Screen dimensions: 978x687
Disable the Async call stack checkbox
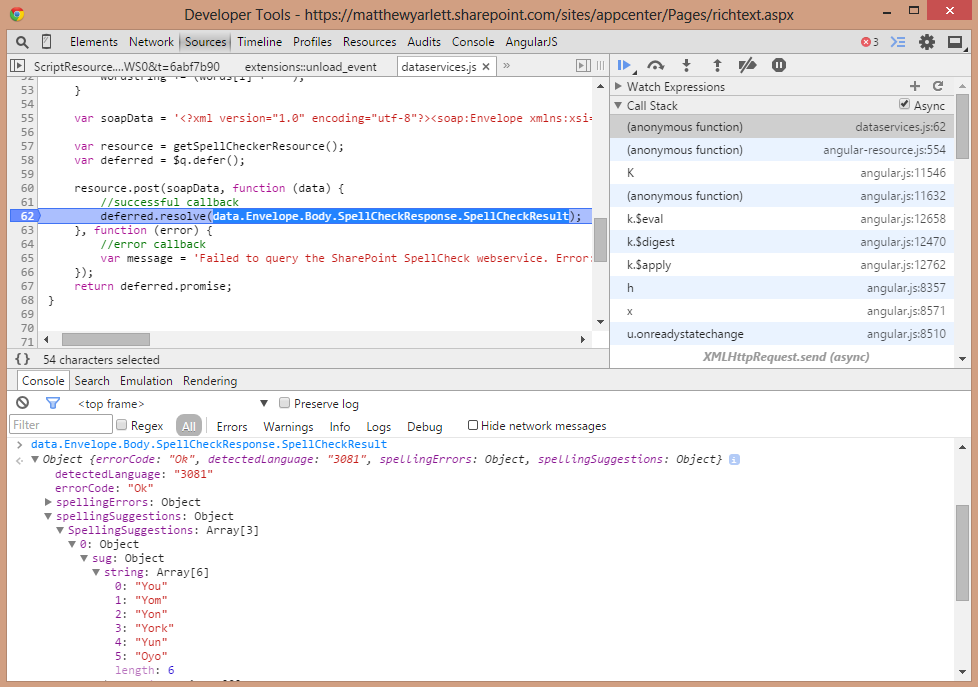[x=904, y=105]
